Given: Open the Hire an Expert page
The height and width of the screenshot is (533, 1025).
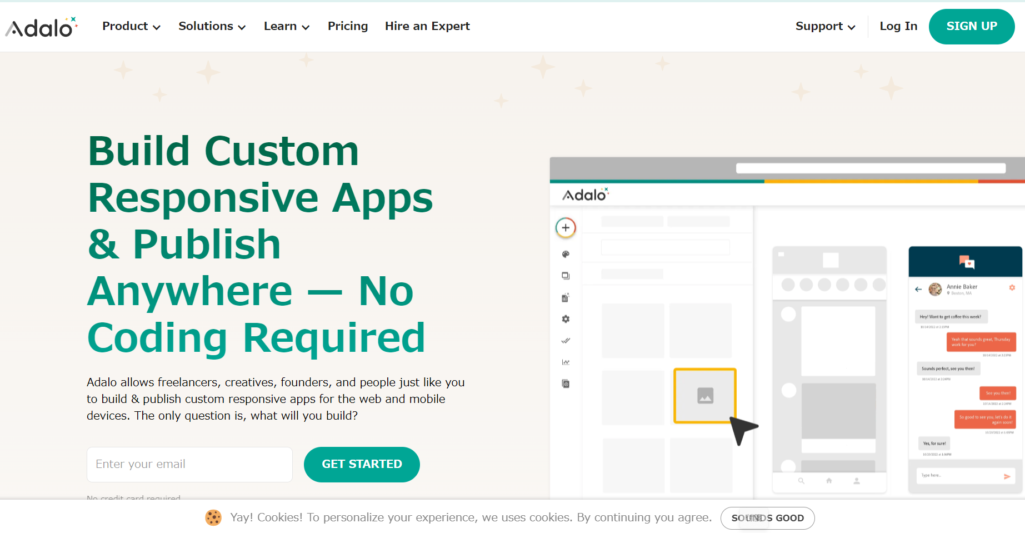Looking at the screenshot, I should point(428,26).
